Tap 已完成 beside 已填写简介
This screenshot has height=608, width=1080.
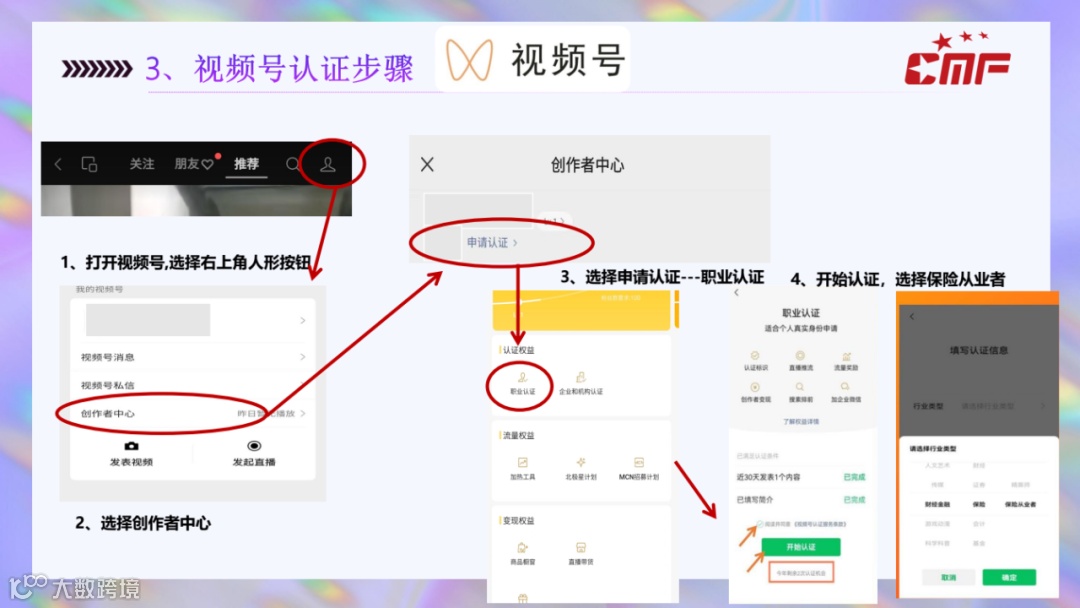(854, 499)
